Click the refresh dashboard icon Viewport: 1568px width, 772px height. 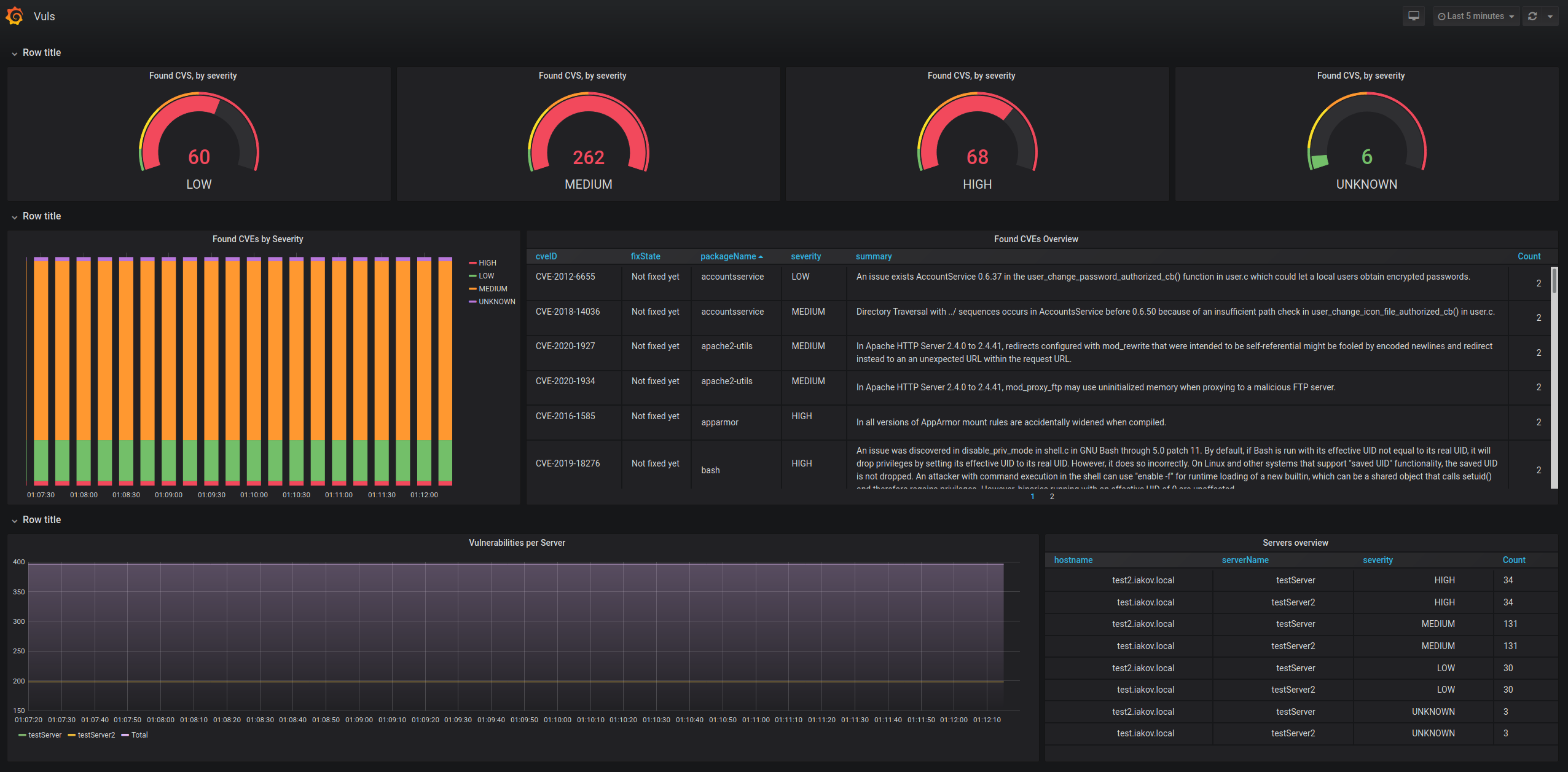(1532, 16)
